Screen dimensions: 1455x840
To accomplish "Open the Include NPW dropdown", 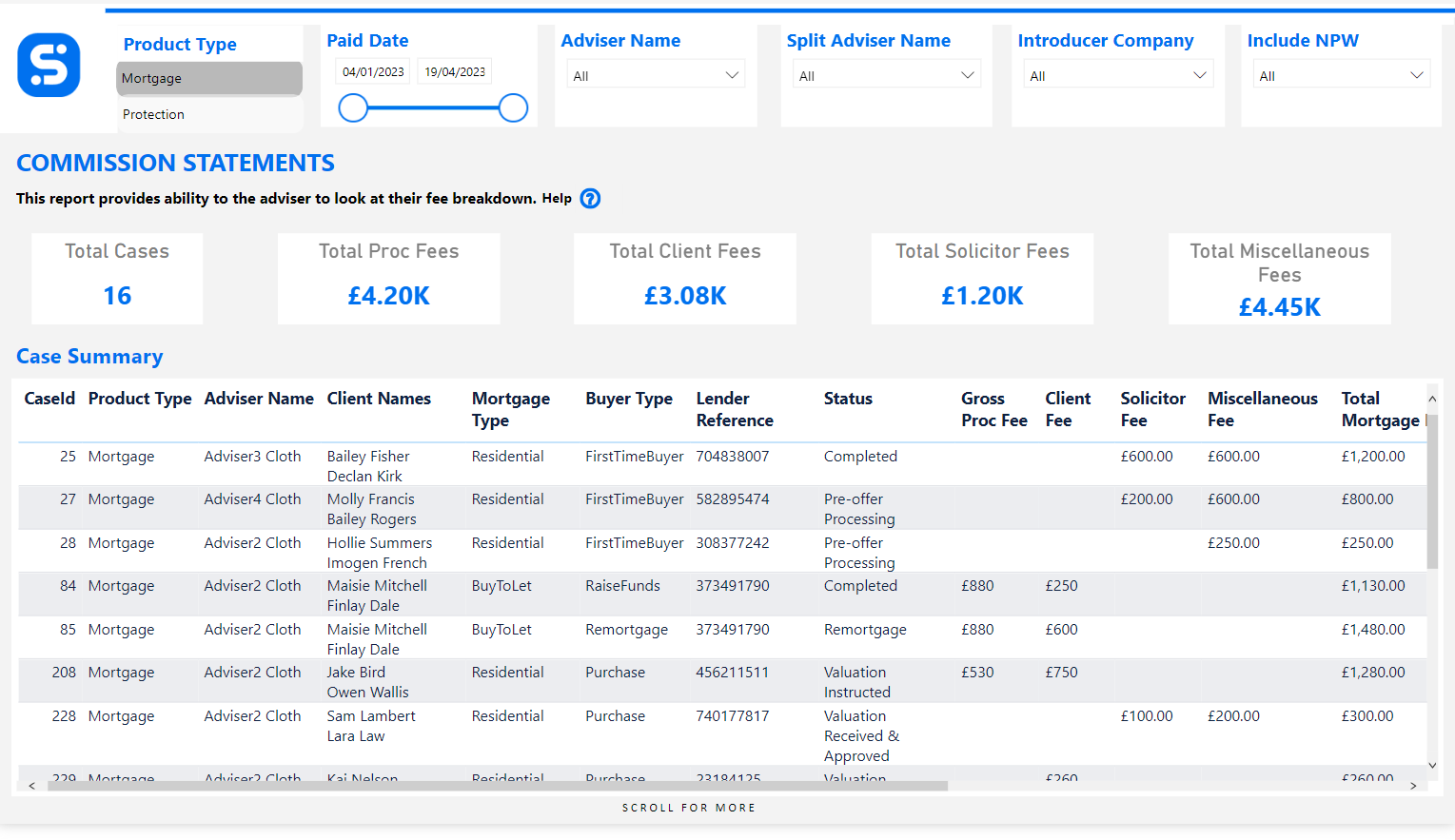I will (x=1342, y=75).
